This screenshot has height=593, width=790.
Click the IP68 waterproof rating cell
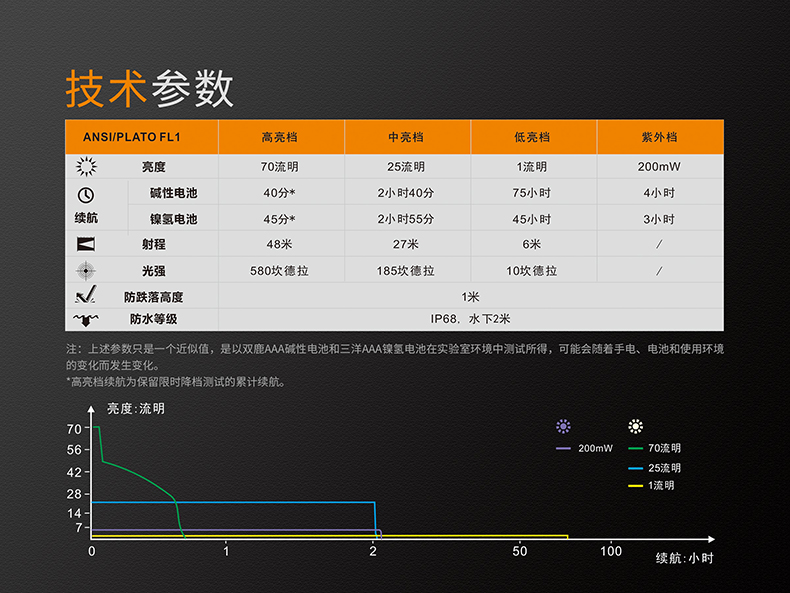coord(470,319)
